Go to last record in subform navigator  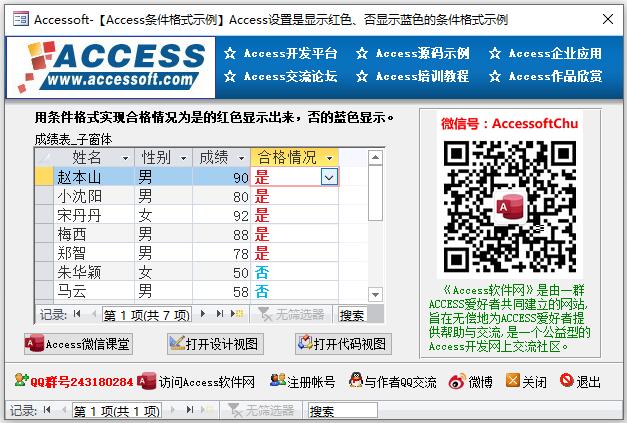[220, 314]
